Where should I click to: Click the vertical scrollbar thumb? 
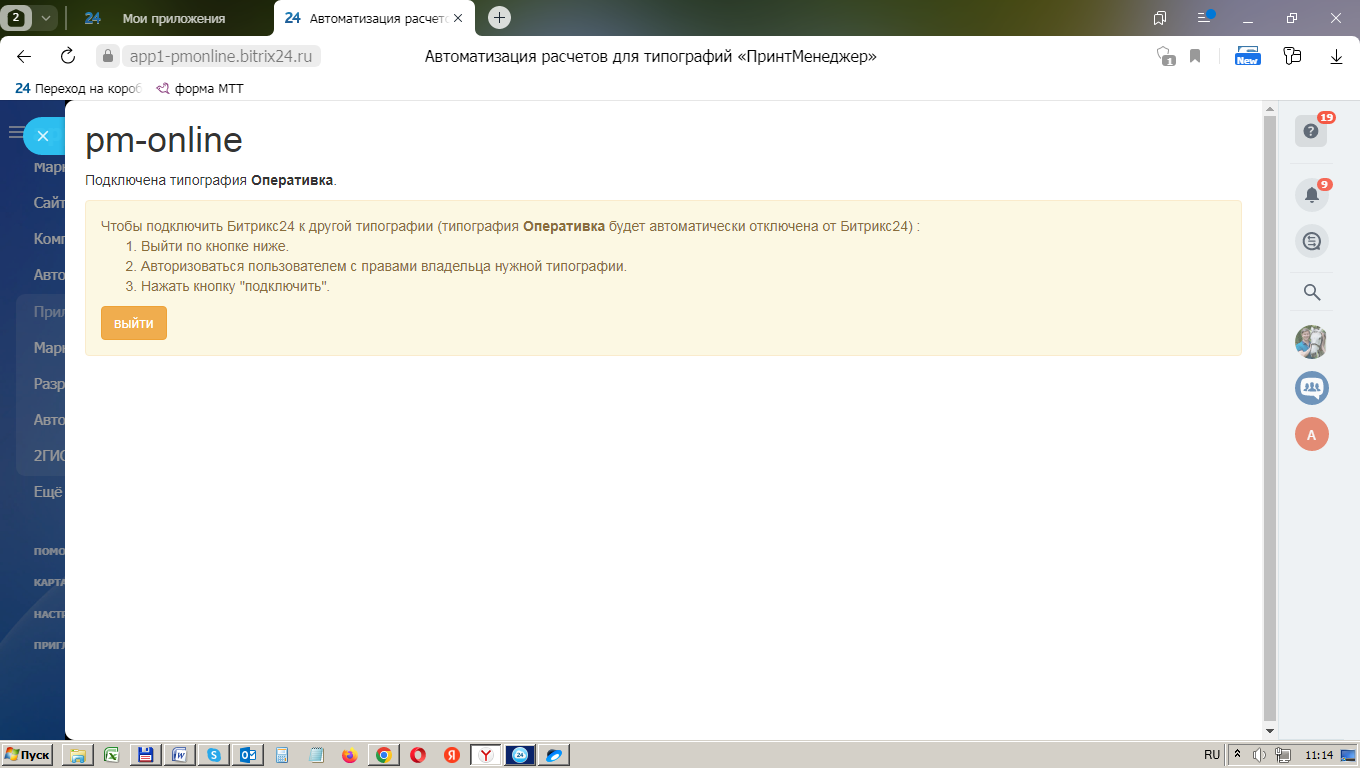pyautogui.click(x=1270, y=419)
